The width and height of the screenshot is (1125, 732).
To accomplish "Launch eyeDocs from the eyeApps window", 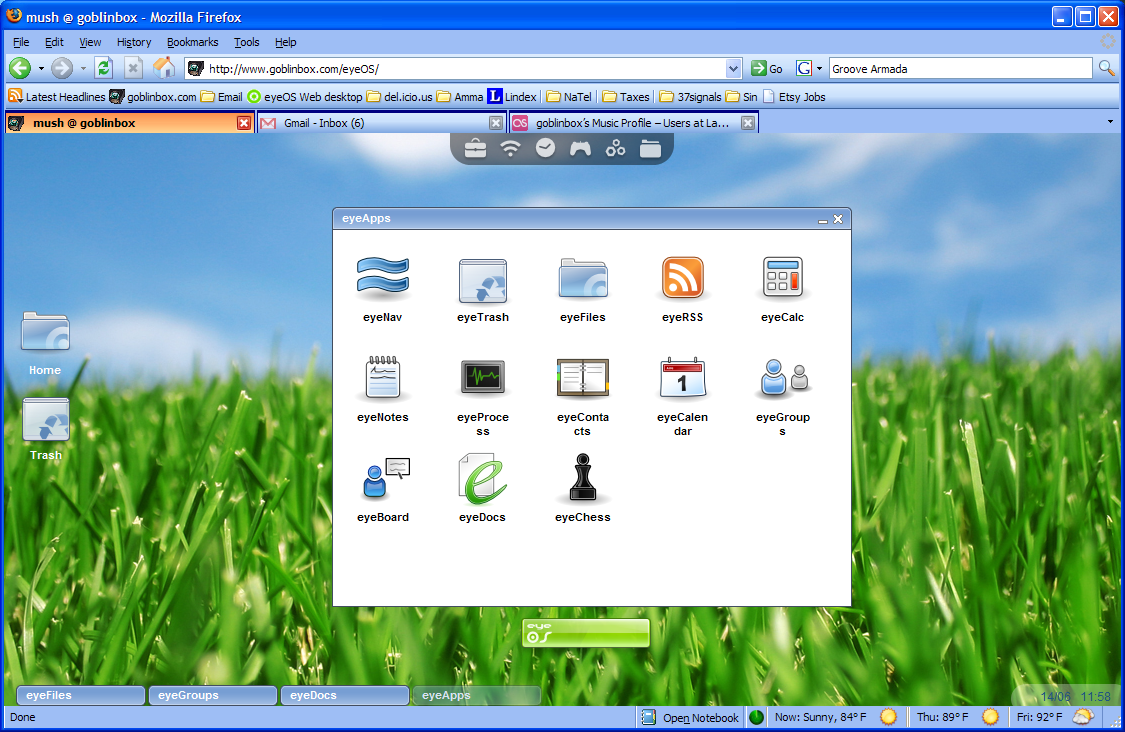I will click(x=482, y=478).
